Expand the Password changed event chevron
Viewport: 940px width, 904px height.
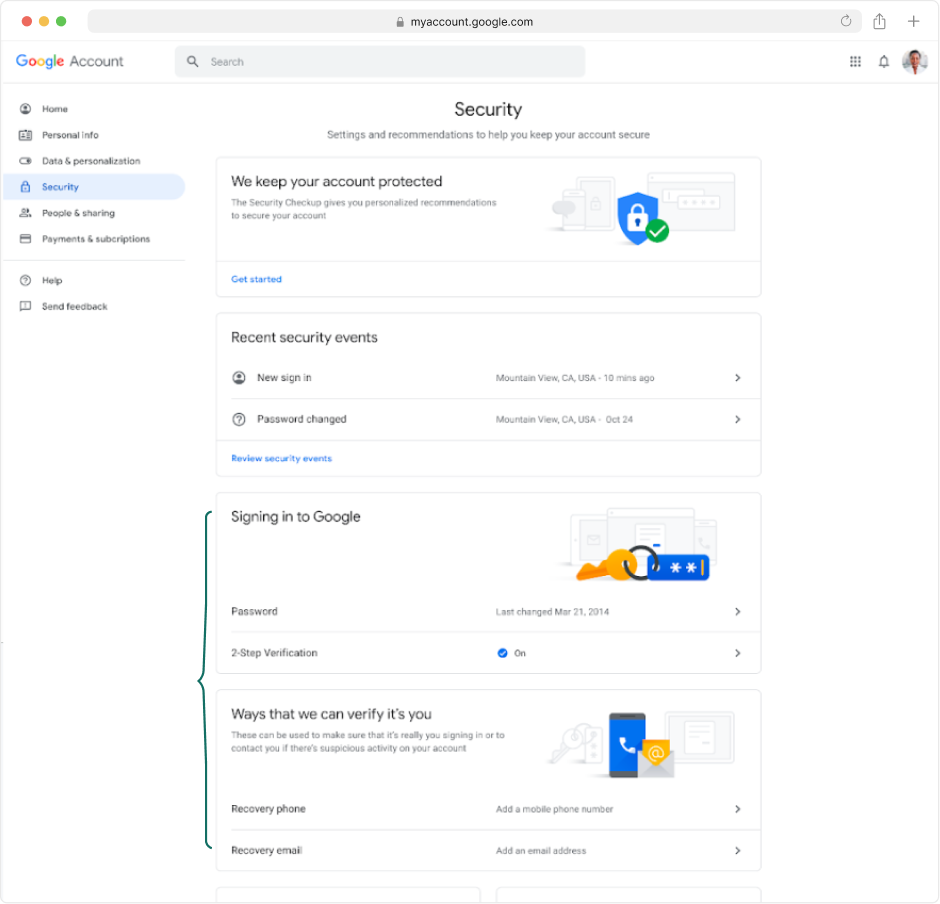pyautogui.click(x=737, y=419)
